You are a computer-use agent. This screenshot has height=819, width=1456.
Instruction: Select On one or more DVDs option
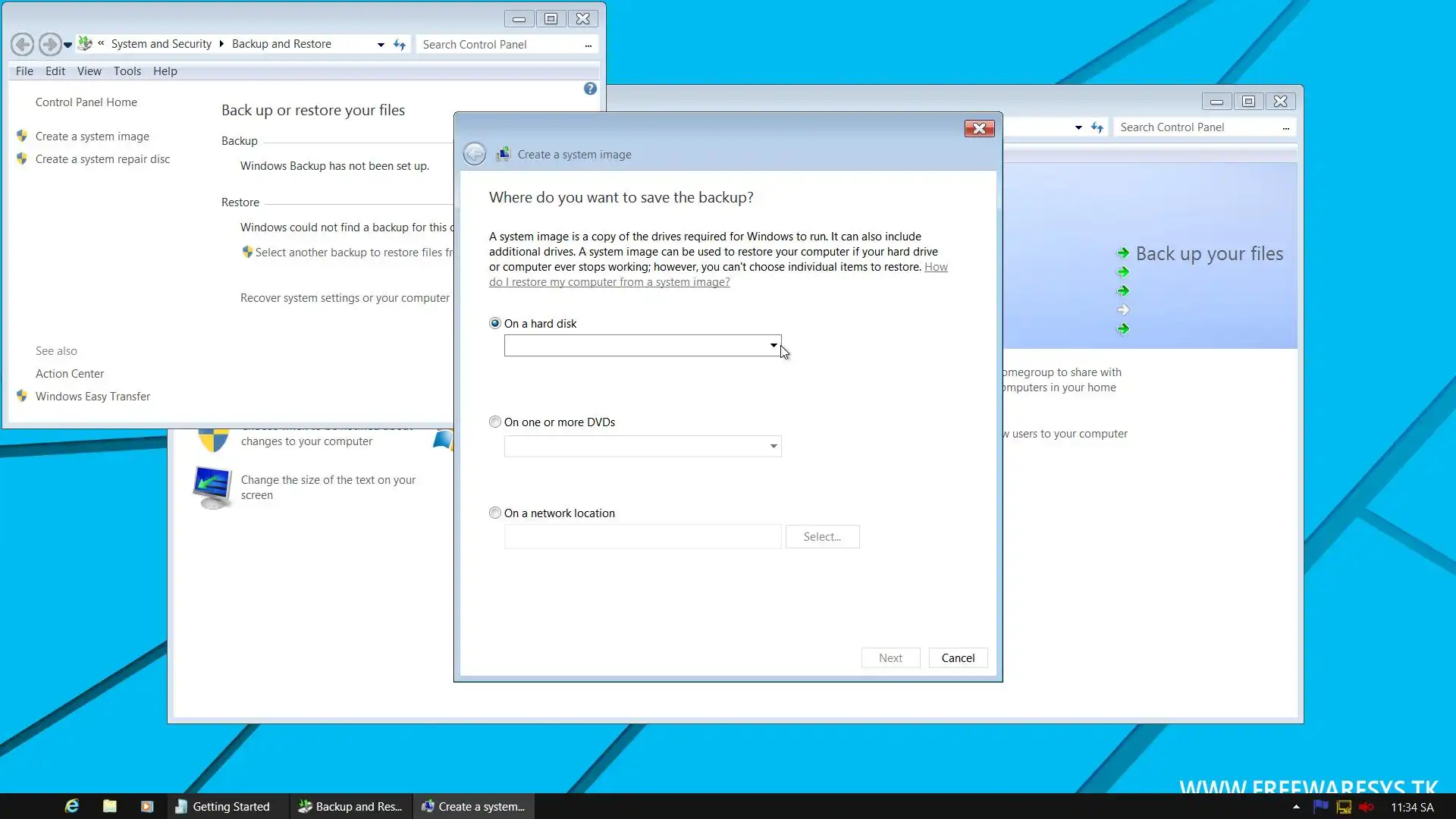tap(495, 422)
